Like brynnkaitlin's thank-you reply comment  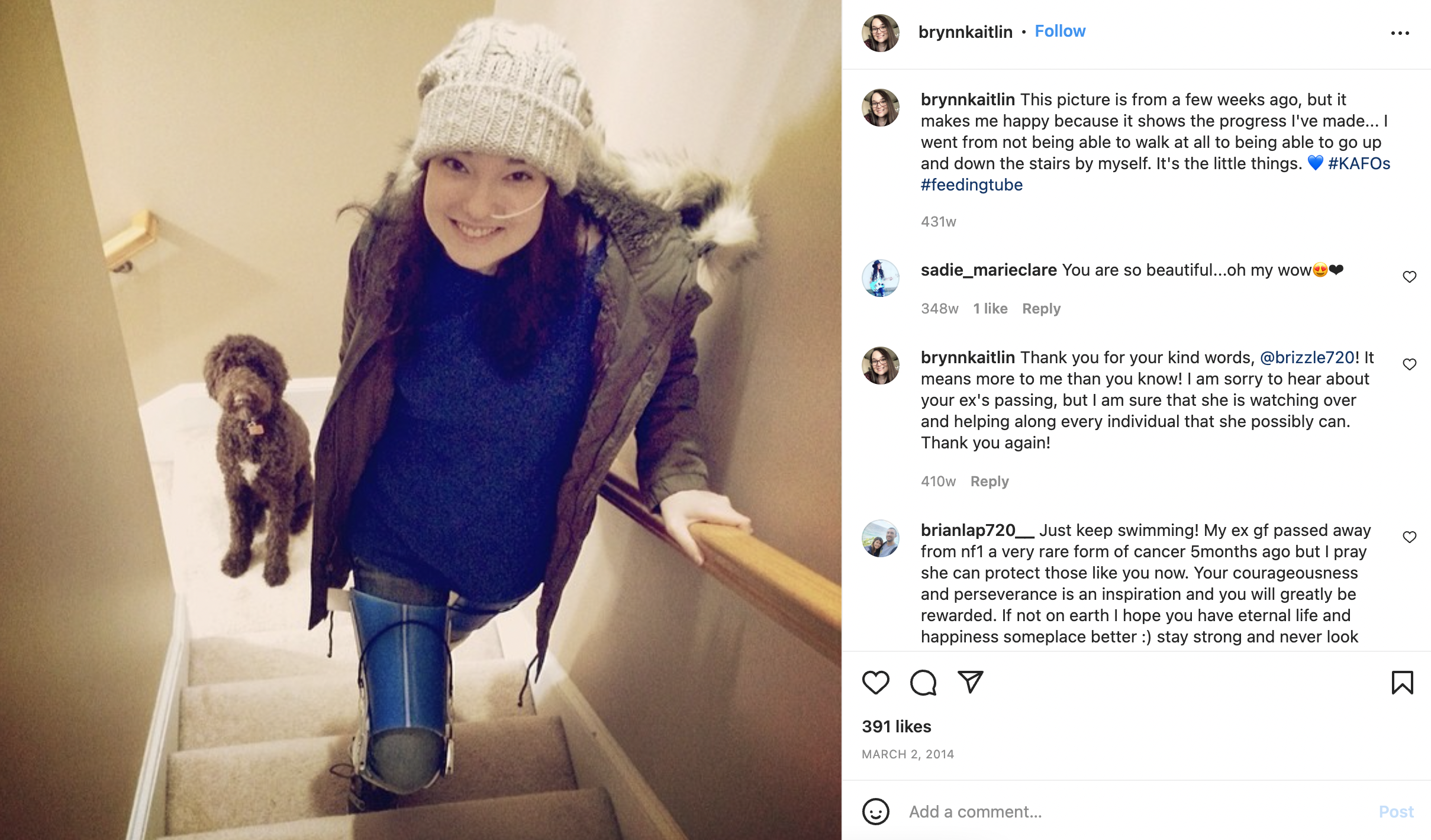[1409, 364]
